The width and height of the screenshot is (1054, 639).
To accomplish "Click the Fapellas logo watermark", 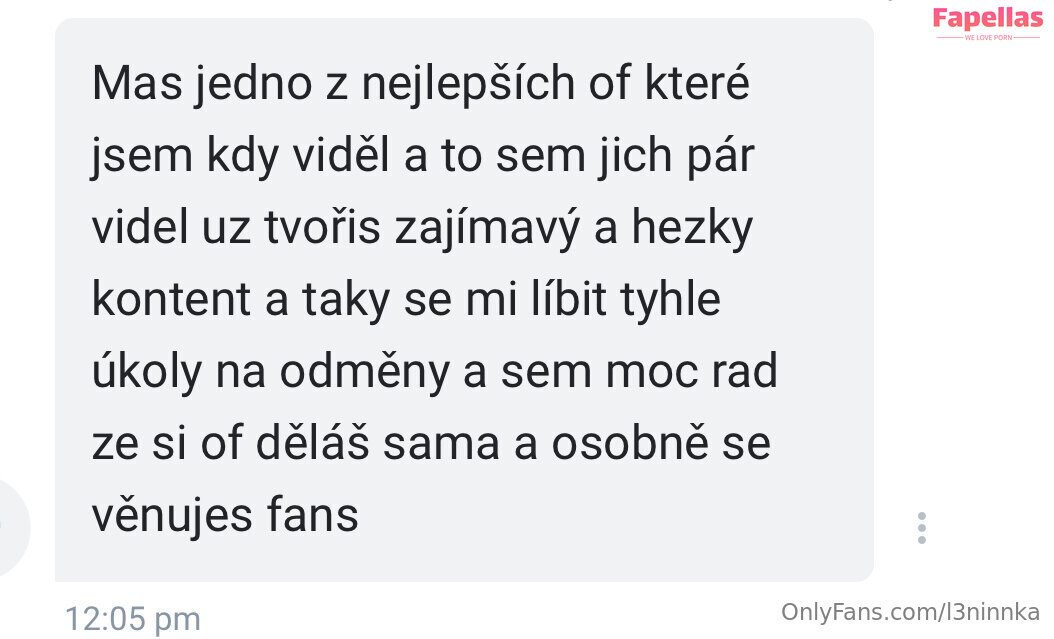I will 987,19.
